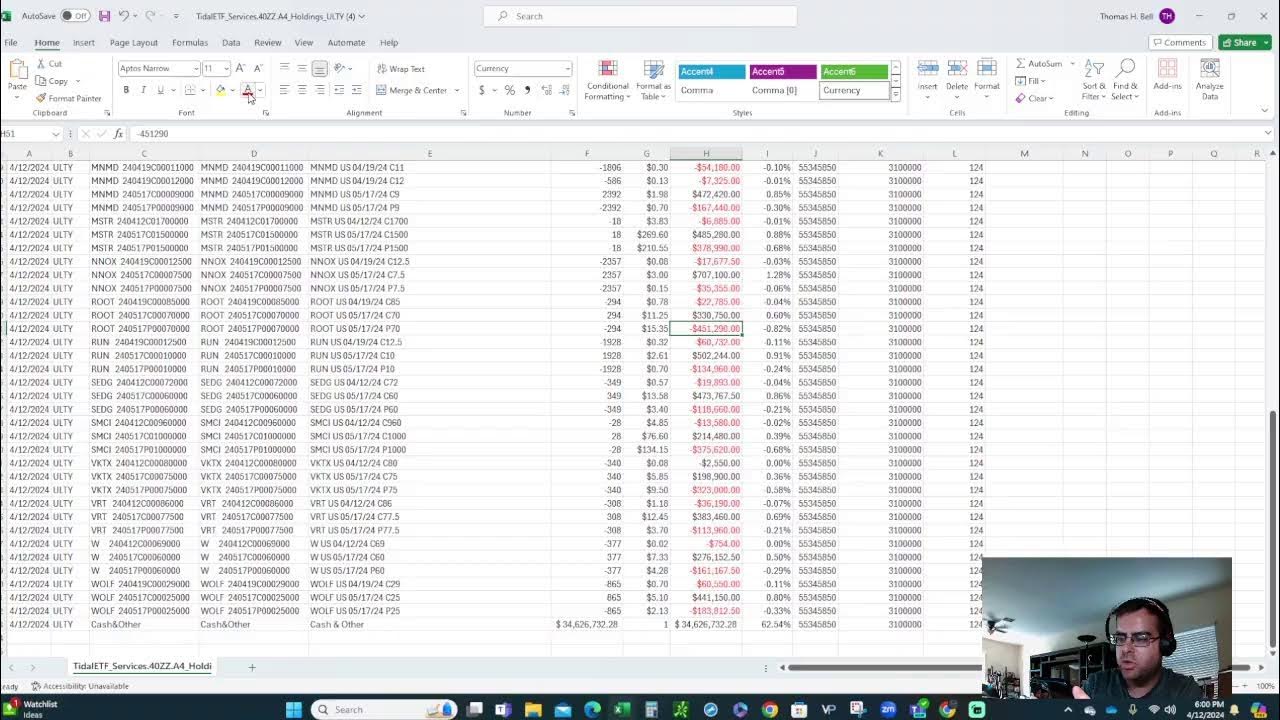Apply the Currency cell style
The image size is (1280, 720).
pyautogui.click(x=854, y=90)
